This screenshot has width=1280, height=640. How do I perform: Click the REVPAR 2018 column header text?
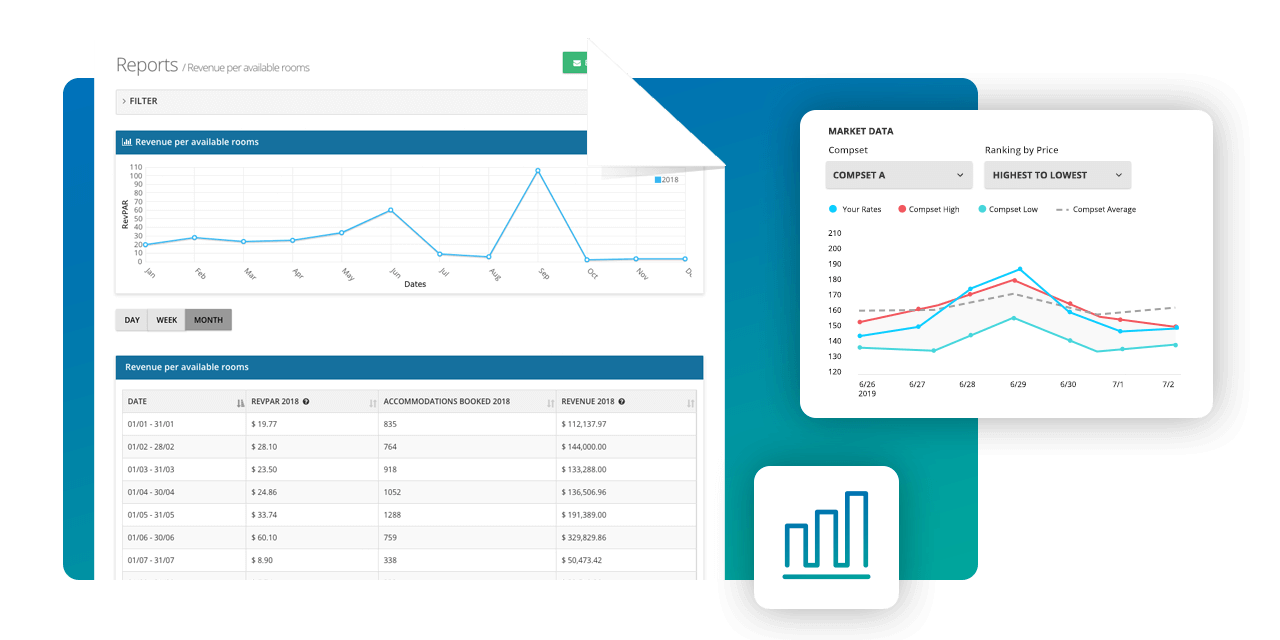tap(275, 402)
